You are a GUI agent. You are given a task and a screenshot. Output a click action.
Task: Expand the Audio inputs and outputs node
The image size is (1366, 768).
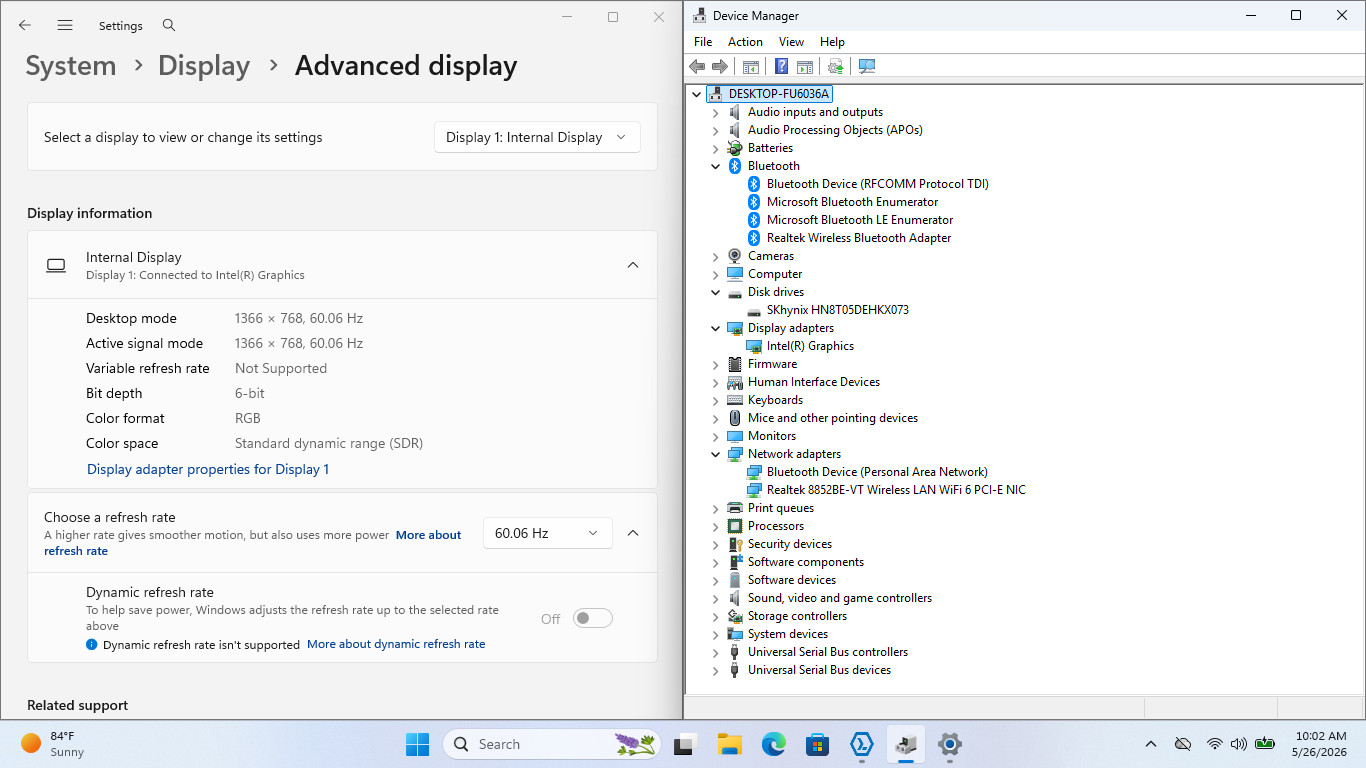[x=715, y=112]
